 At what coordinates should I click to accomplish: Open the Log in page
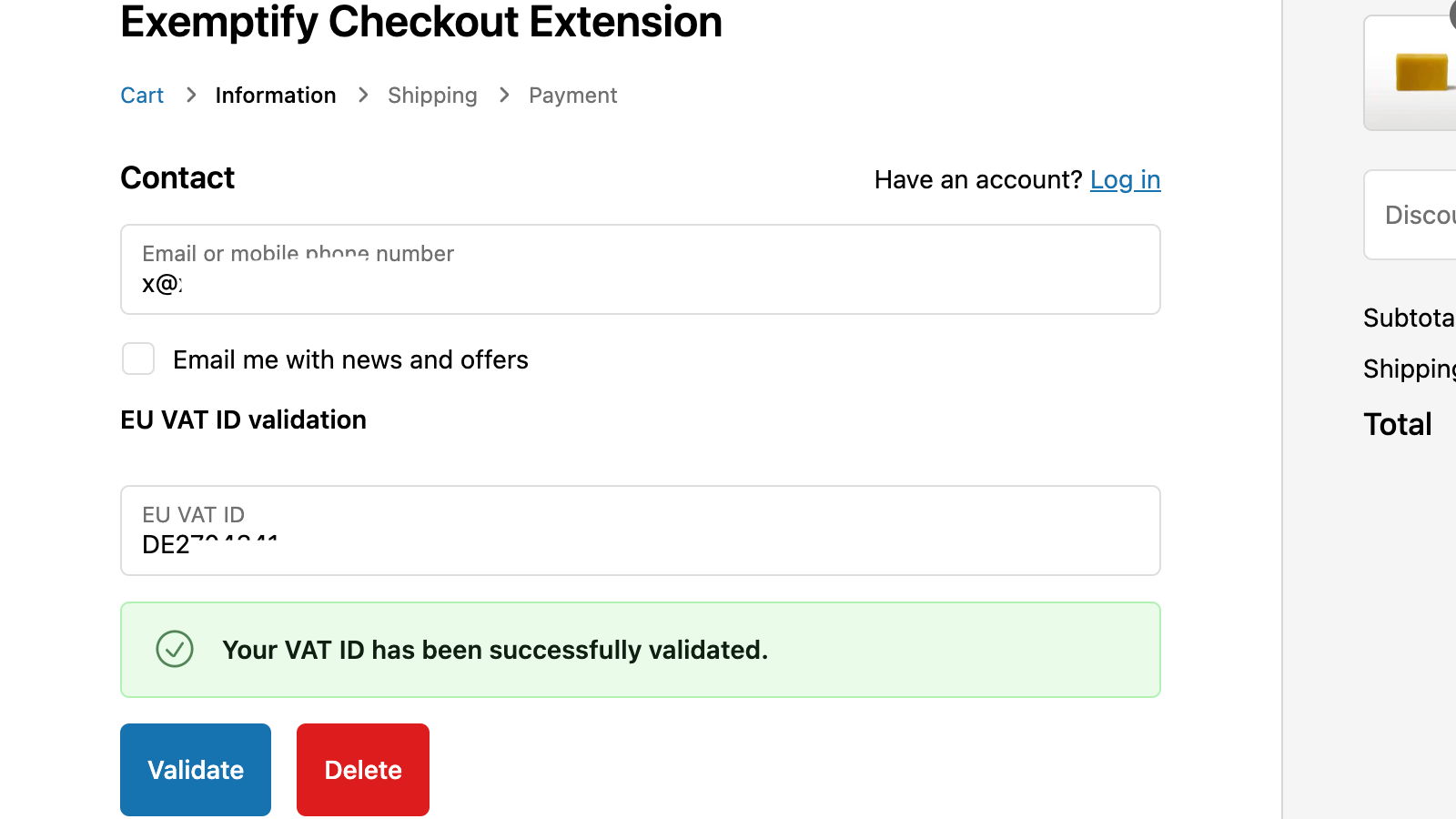[1125, 179]
